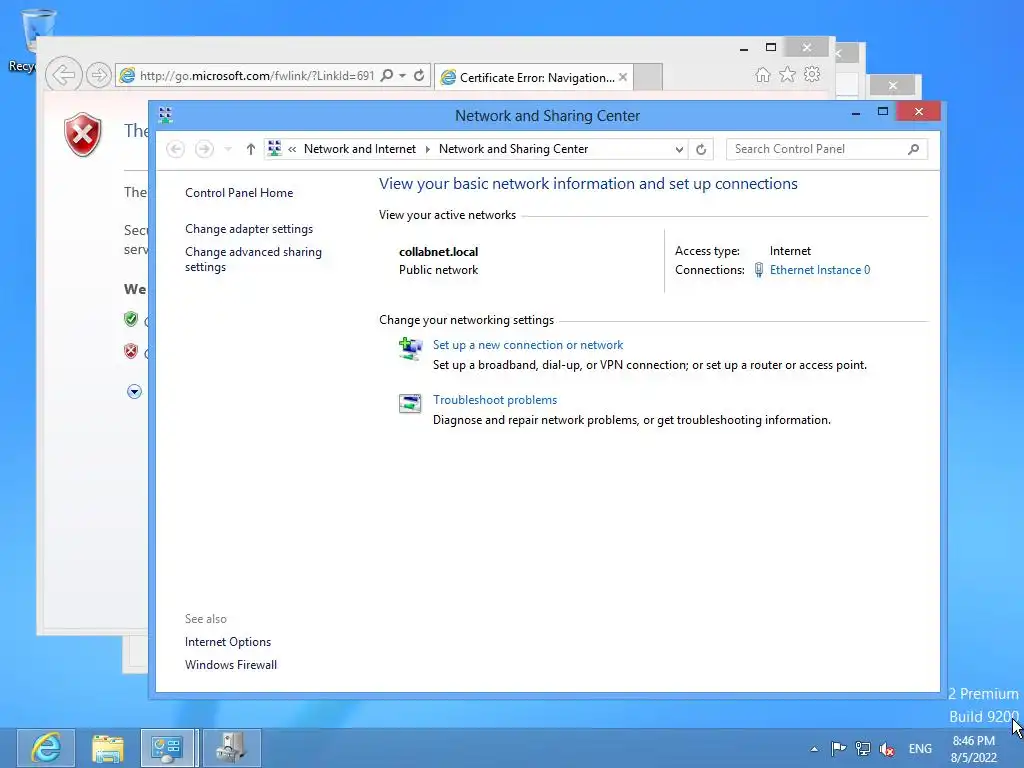Image resolution: width=1024 pixels, height=768 pixels.
Task: Refresh the Network and Sharing Center view
Action: coord(701,149)
